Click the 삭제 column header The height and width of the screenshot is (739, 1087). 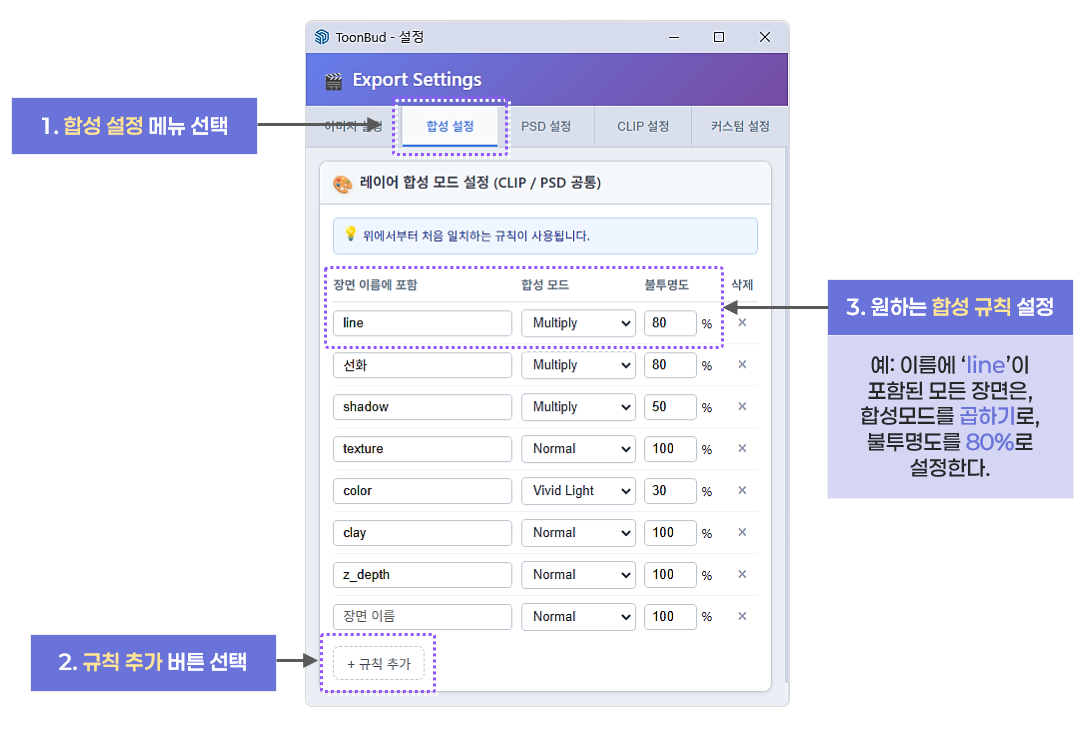[742, 284]
